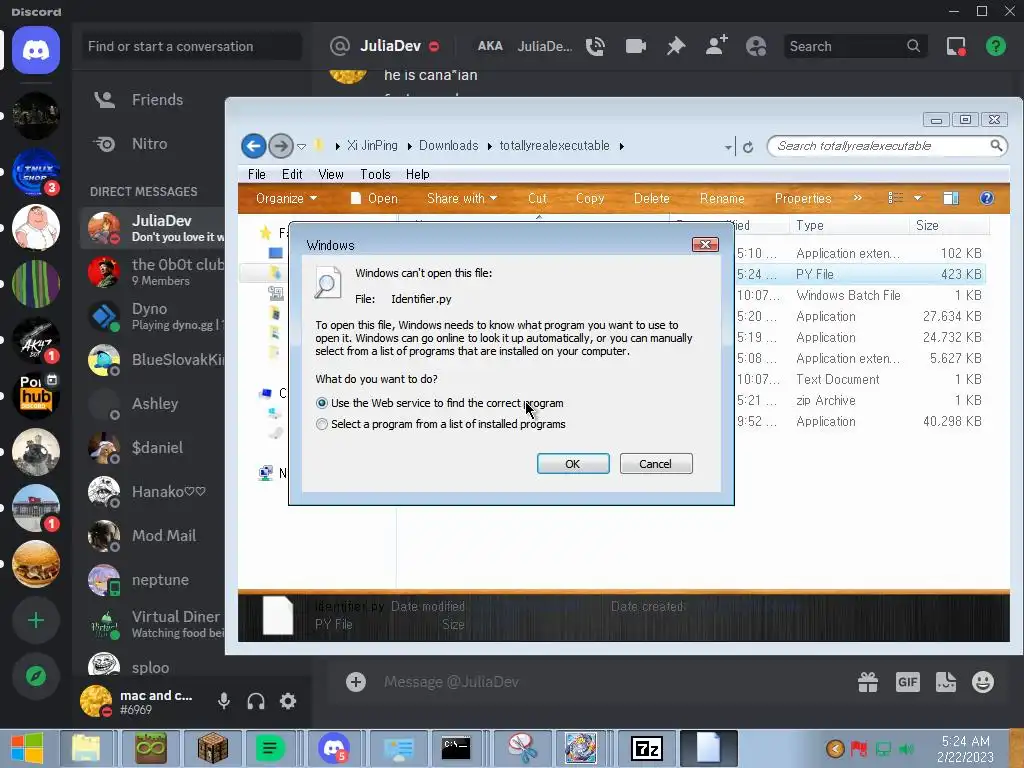Open GIF picker in Discord
Screen dimensions: 1024x768
click(x=908, y=682)
